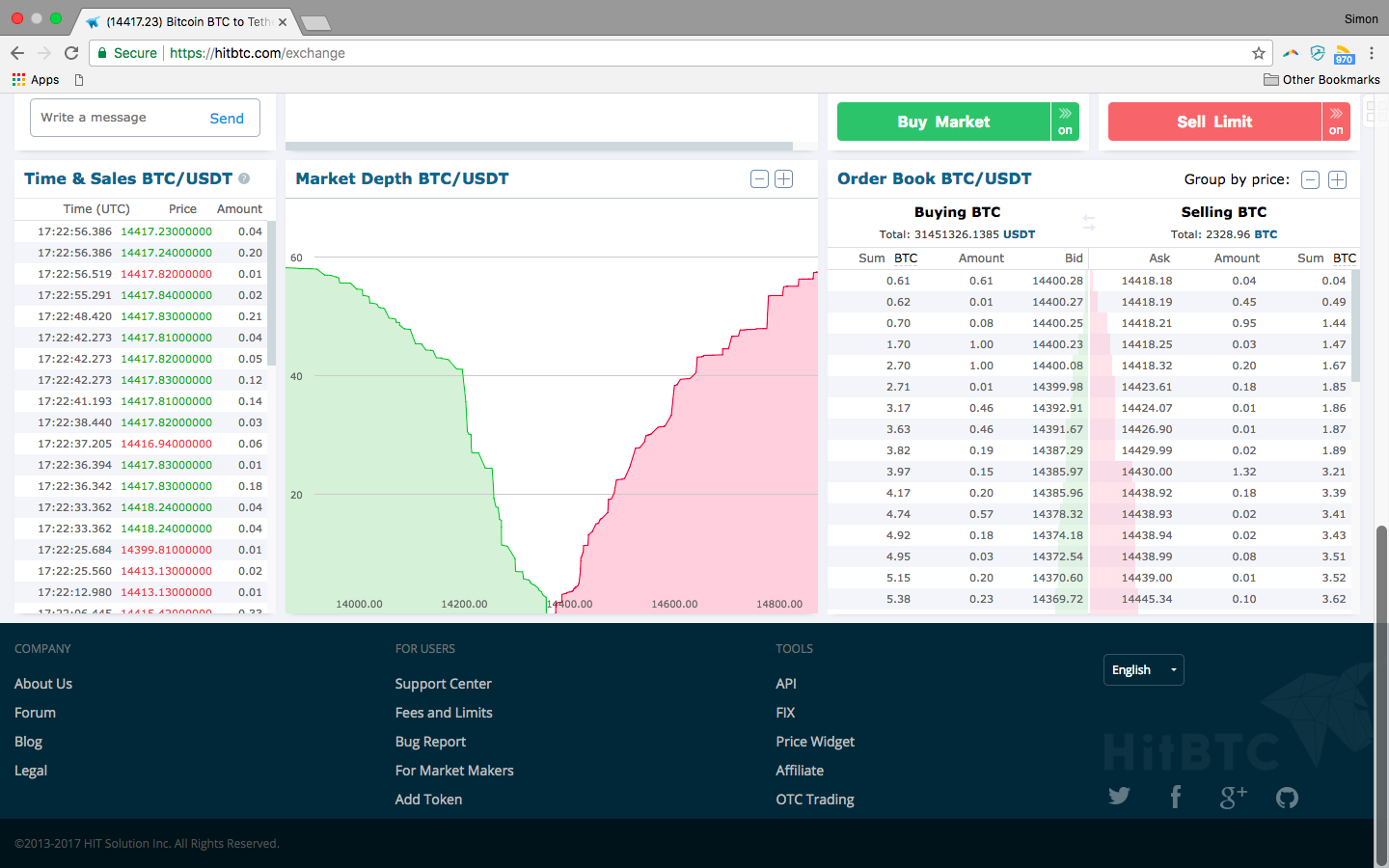Open the colorful arc extension icon
Viewport: 1389px width, 868px height.
[x=1291, y=53]
